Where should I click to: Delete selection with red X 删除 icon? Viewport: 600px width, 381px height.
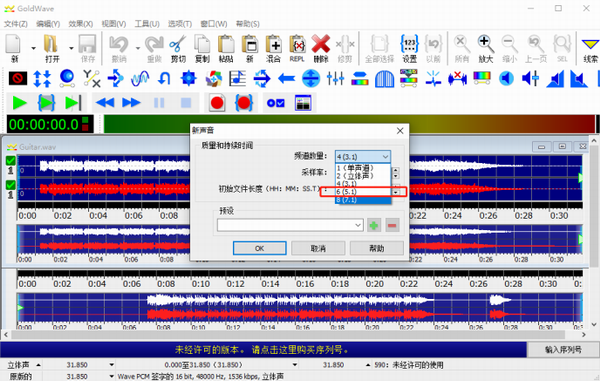(x=321, y=48)
